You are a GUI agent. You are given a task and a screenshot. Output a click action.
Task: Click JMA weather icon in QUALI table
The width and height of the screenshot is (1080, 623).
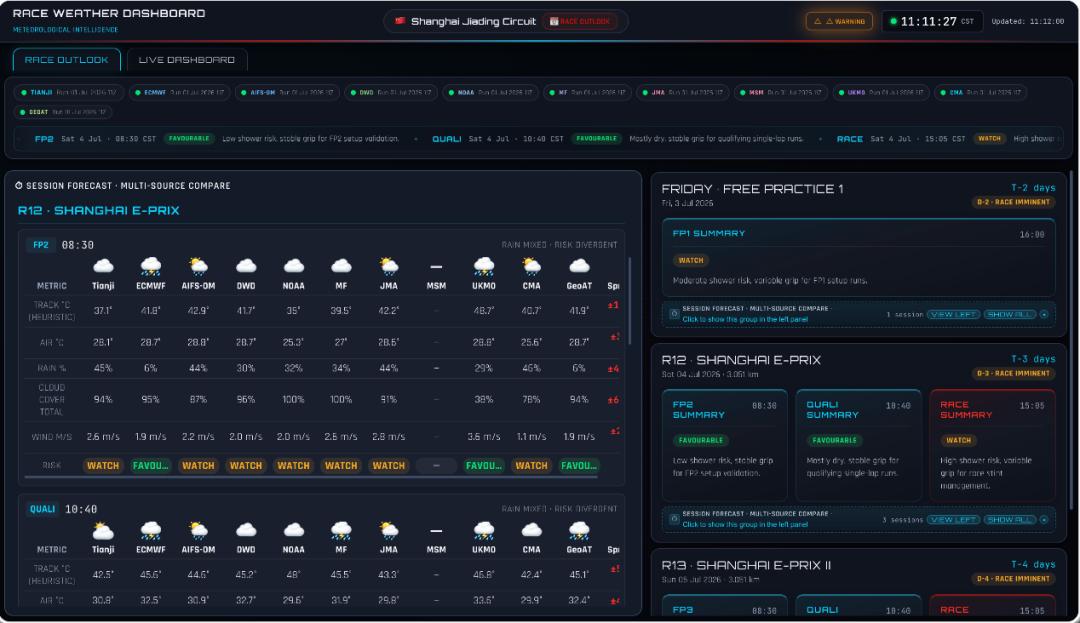click(388, 530)
